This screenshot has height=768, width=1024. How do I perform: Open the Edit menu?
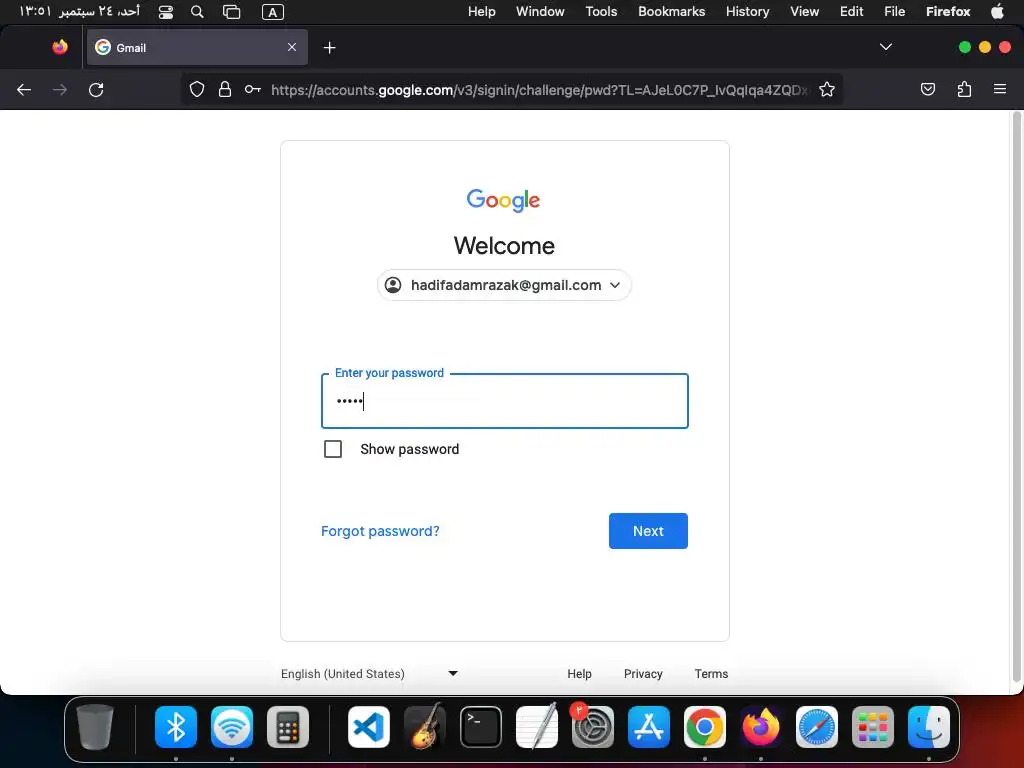pos(852,11)
